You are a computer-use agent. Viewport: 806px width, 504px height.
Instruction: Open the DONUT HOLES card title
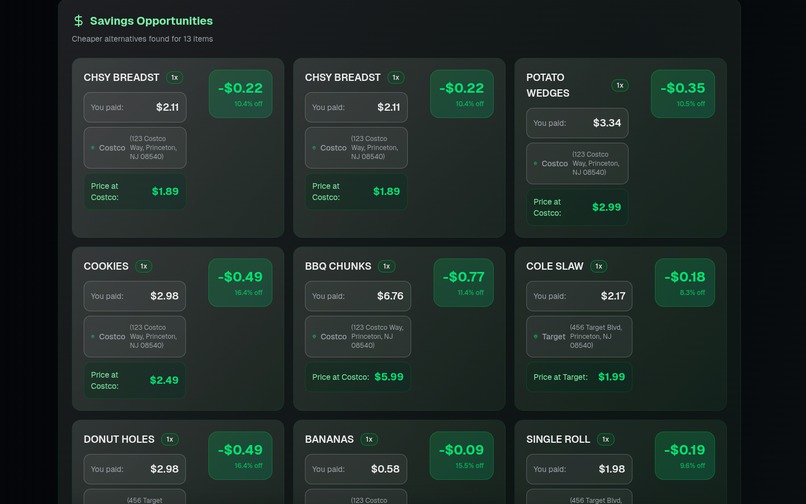[119, 439]
